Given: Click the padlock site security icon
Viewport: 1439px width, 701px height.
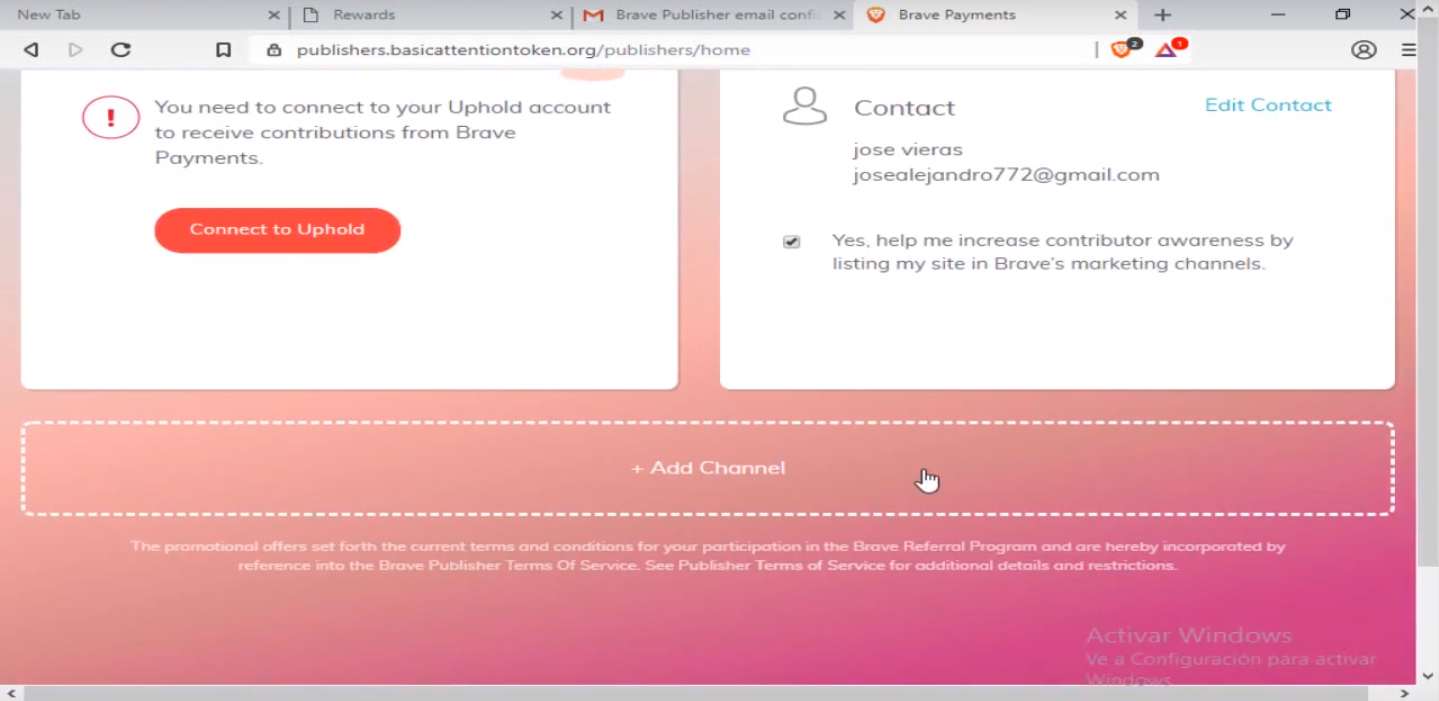Looking at the screenshot, I should [x=274, y=50].
